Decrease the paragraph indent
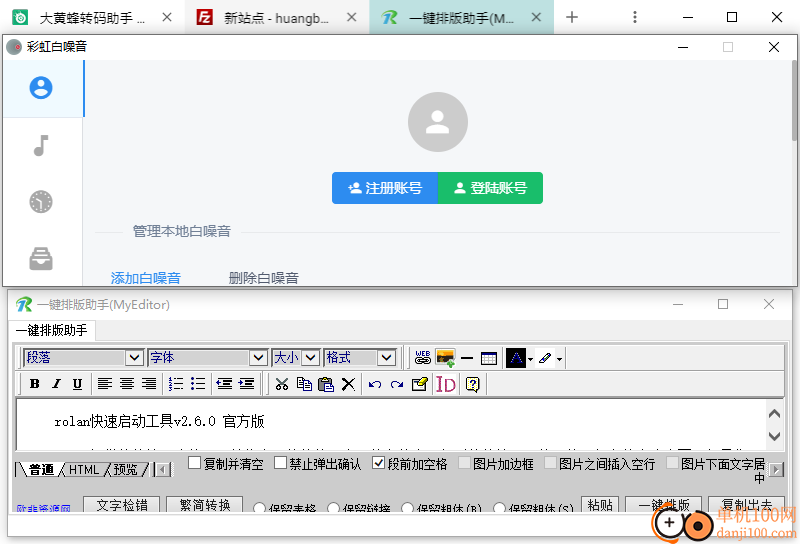 (224, 384)
